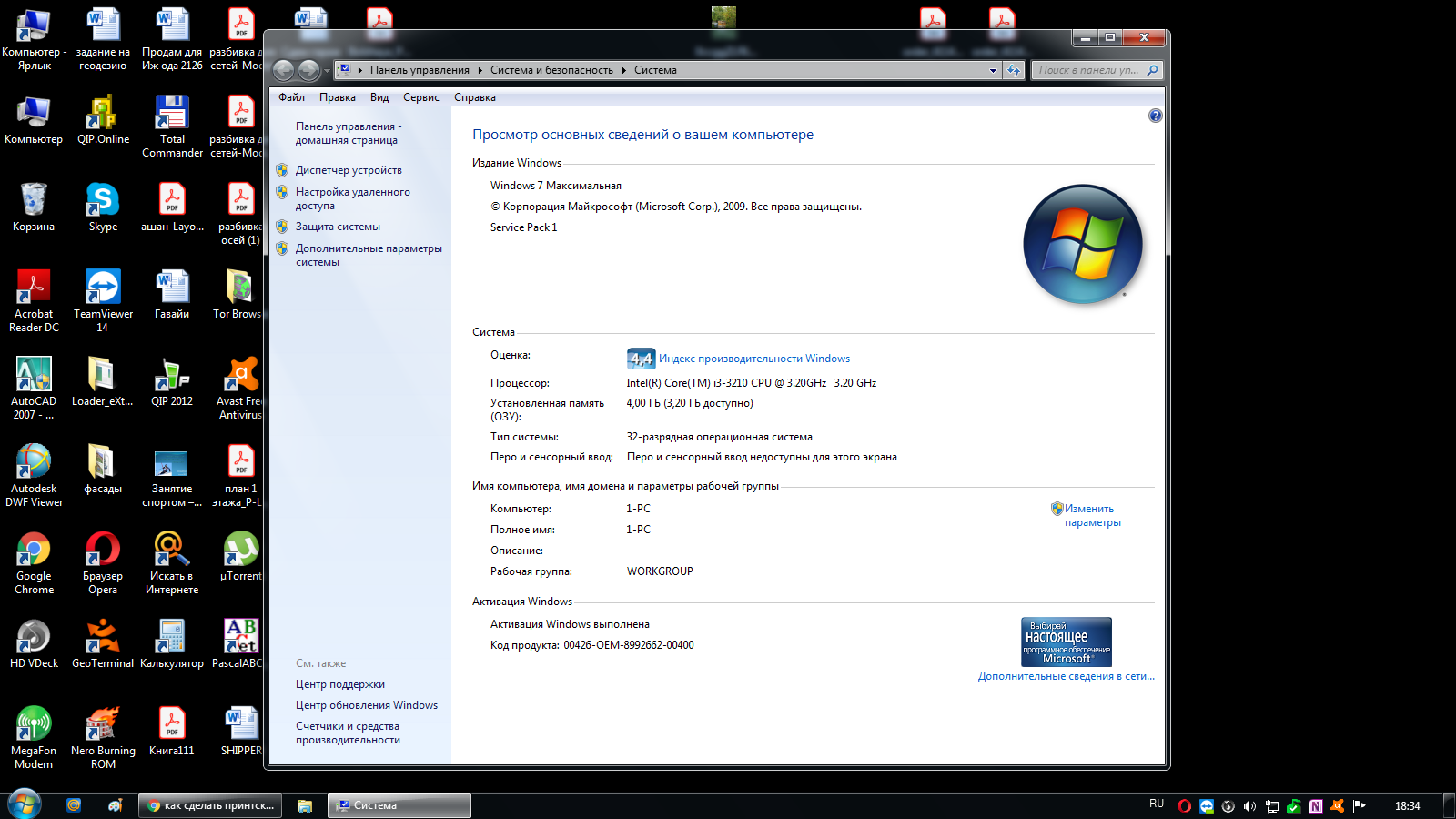This screenshot has width=1456, height=819.
Task: Click the help question mark icon
Action: pos(1155,116)
